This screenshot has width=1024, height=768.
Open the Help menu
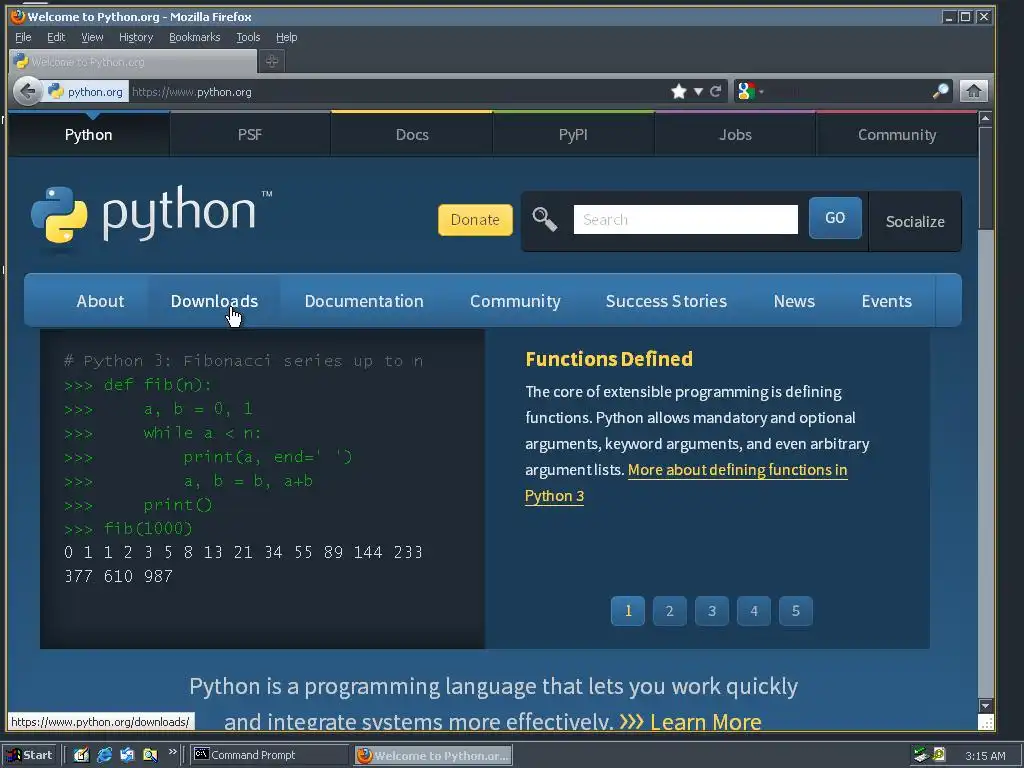(287, 37)
